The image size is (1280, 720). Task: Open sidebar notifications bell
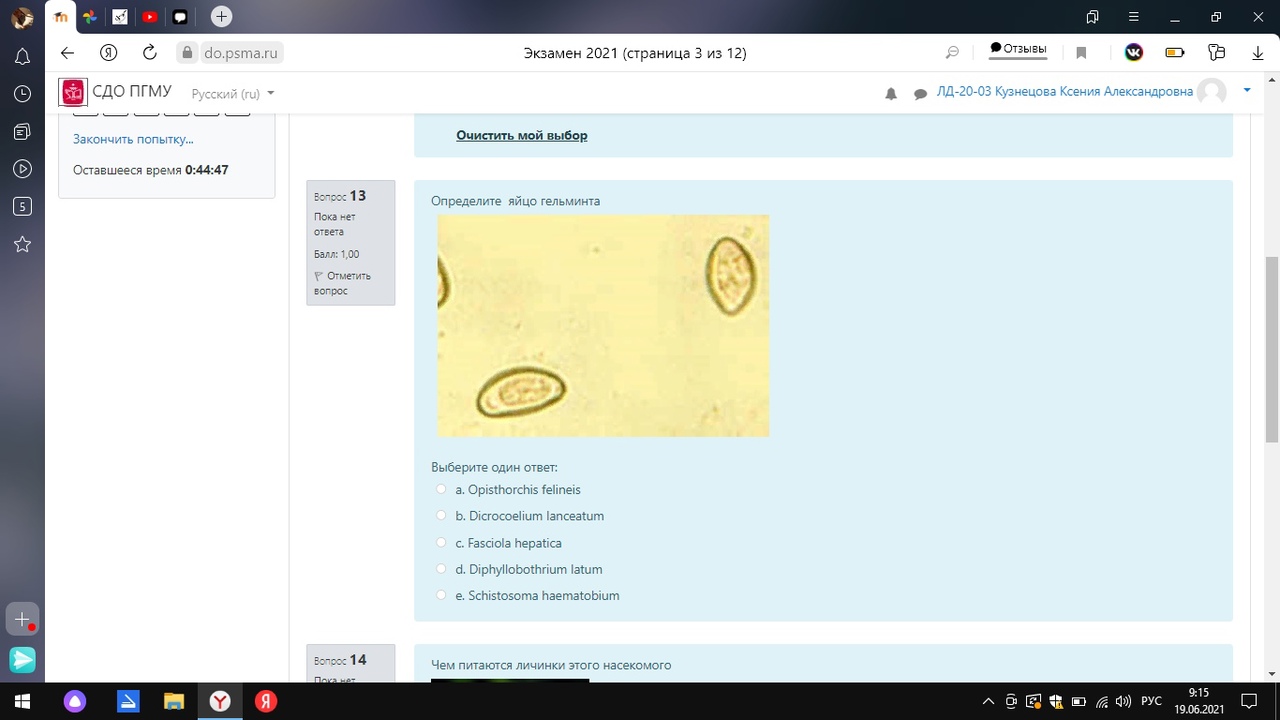point(22,56)
